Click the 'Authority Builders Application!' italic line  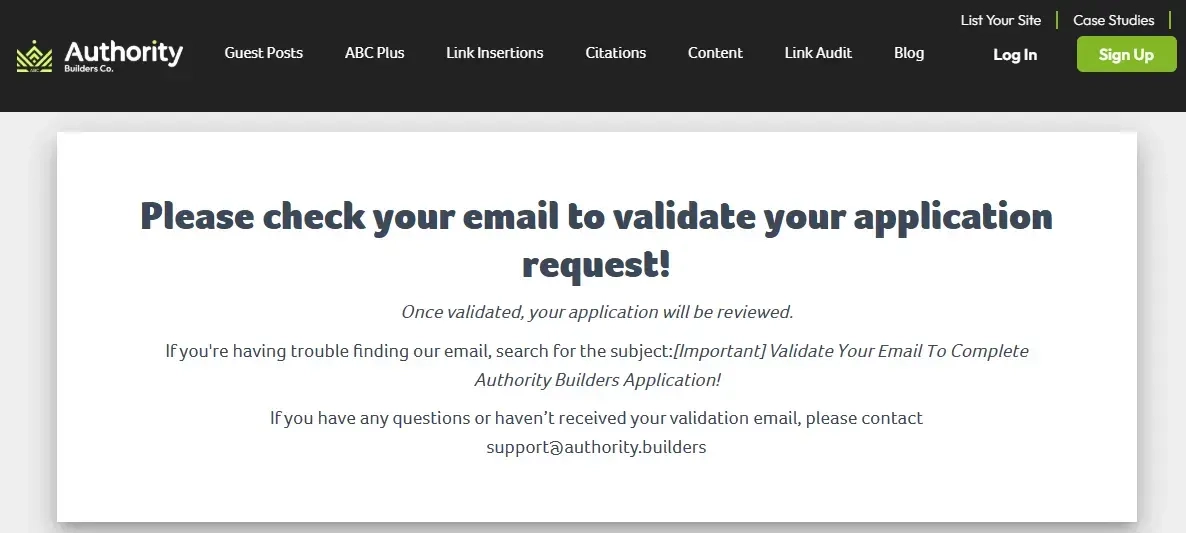click(597, 380)
